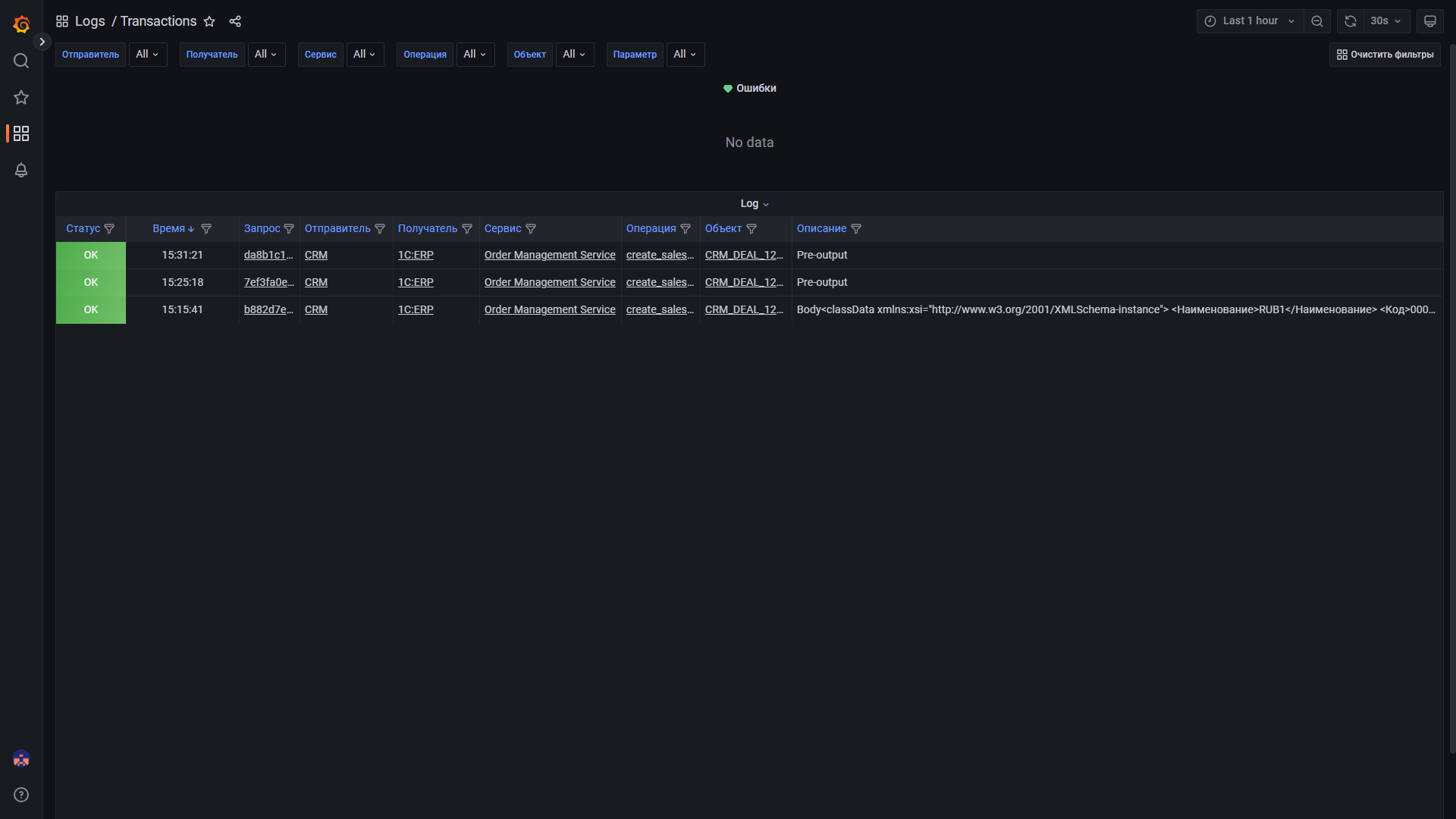Open user profile avatar
This screenshot has width=1456, height=819.
tap(21, 758)
